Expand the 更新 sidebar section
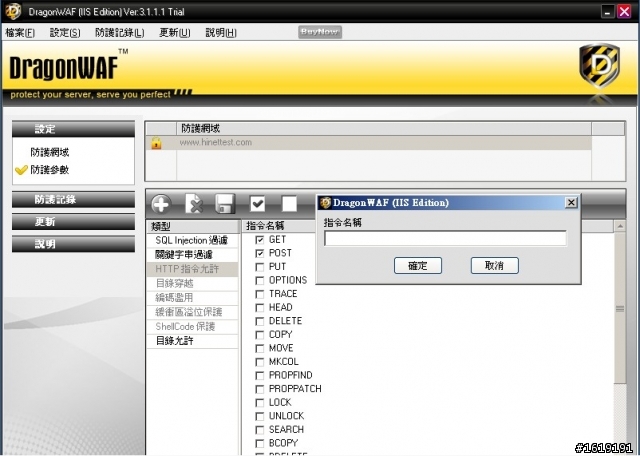This screenshot has width=640, height=456. point(73,222)
